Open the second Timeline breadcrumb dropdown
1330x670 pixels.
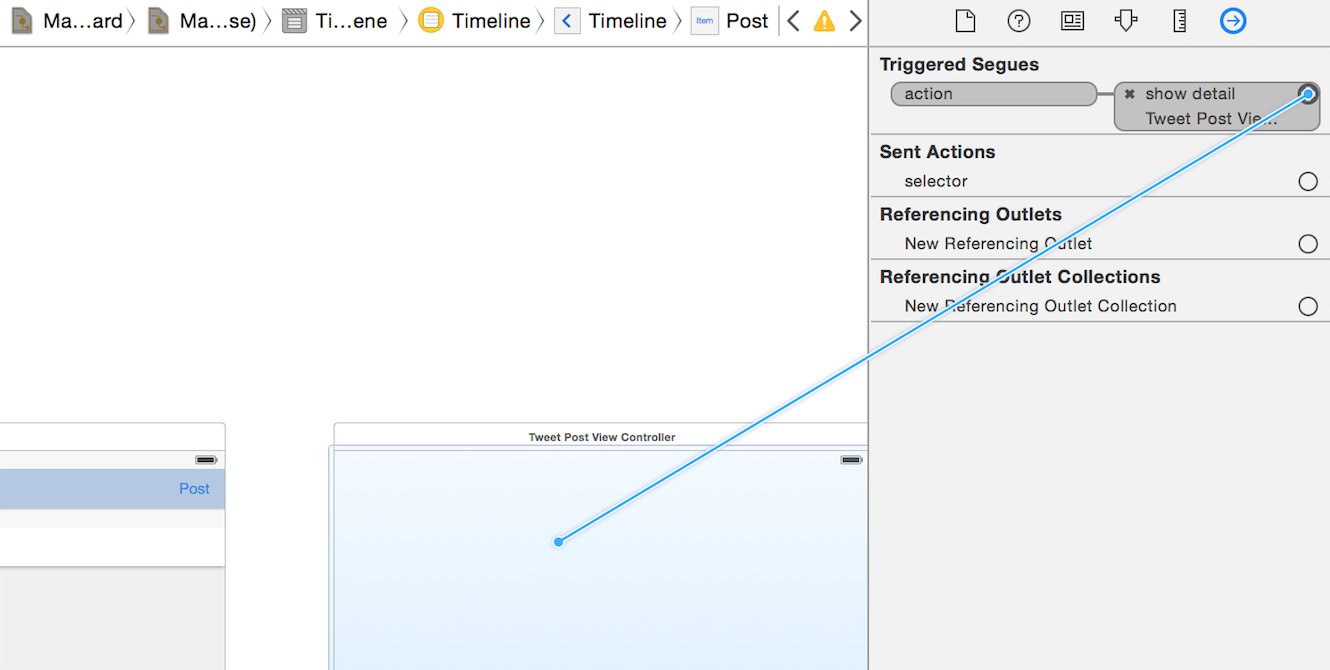(x=627, y=20)
